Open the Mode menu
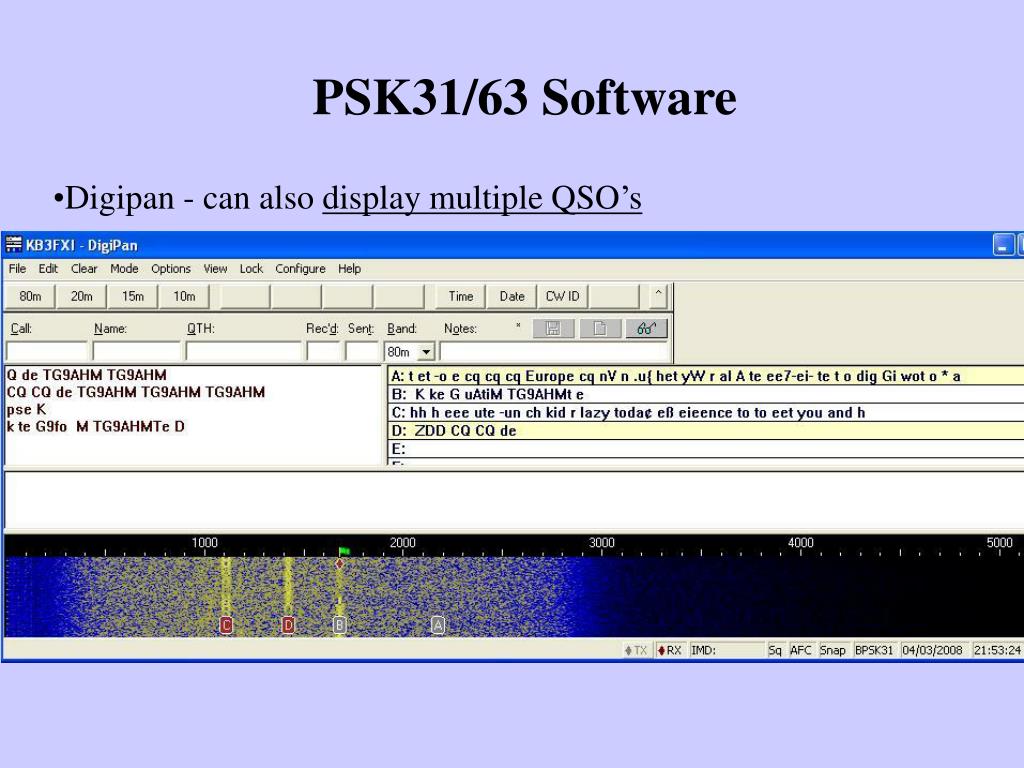The height and width of the screenshot is (768, 1024). (124, 268)
